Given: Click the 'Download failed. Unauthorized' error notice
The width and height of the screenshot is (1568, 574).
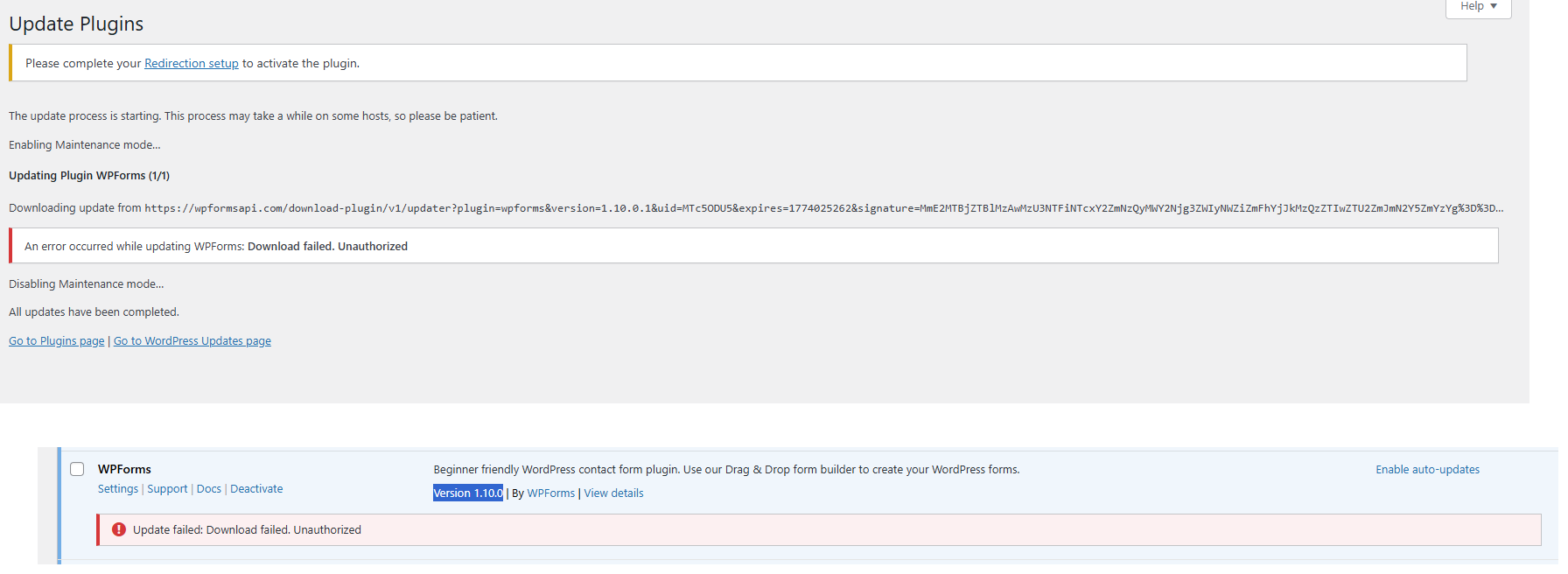Looking at the screenshot, I should [x=327, y=247].
